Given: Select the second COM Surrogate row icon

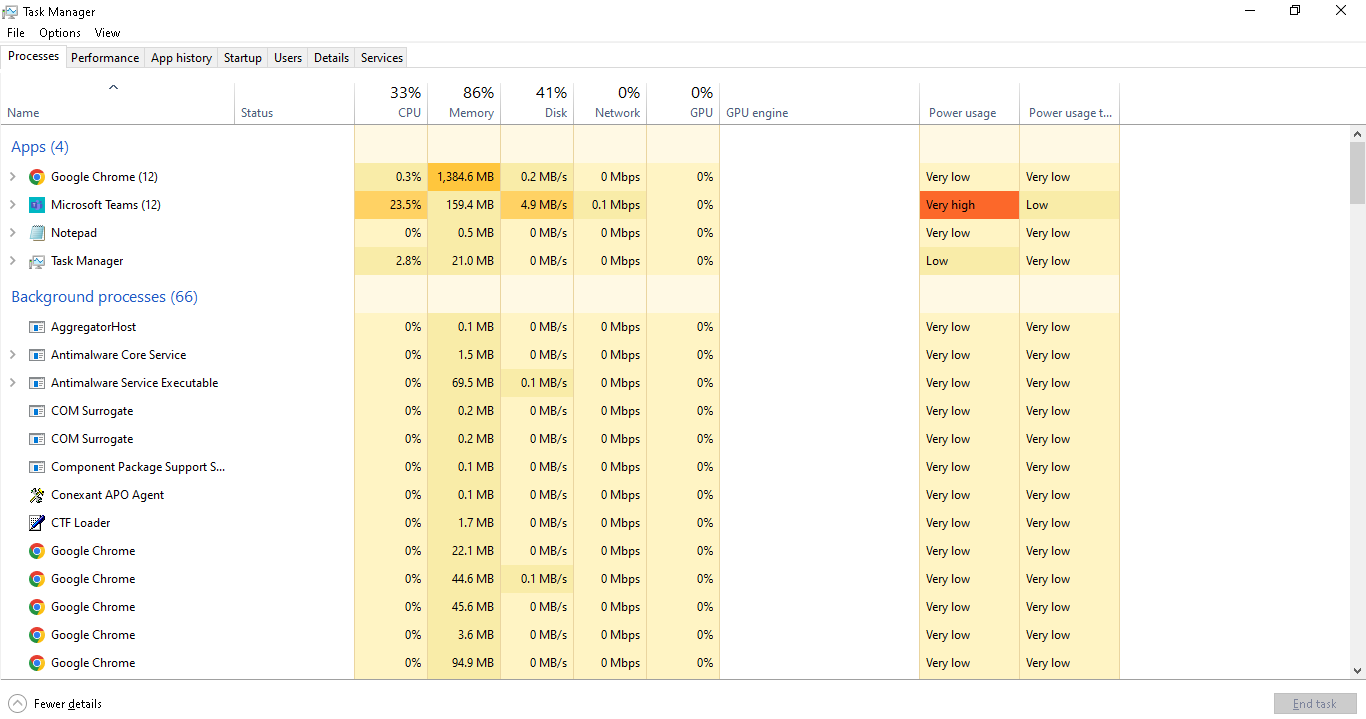Looking at the screenshot, I should (x=37, y=439).
